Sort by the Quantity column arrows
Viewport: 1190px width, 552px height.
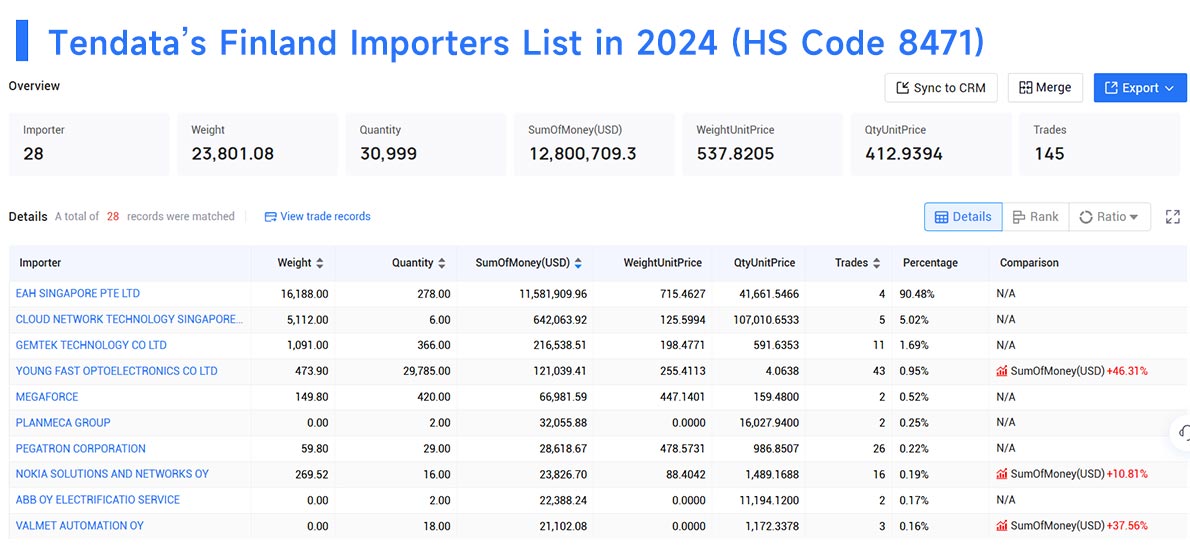442,263
